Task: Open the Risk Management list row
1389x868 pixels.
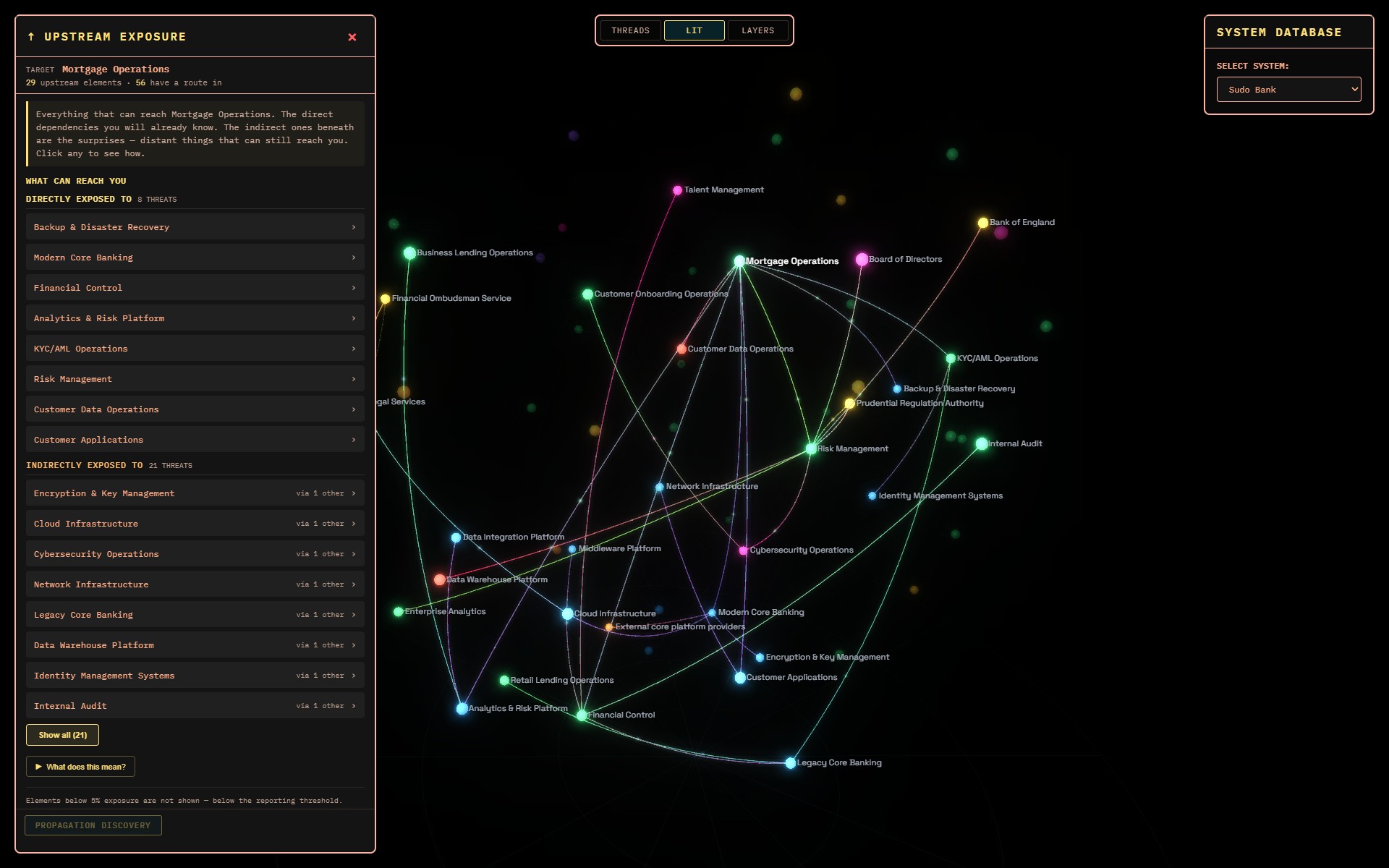Action: (x=195, y=379)
